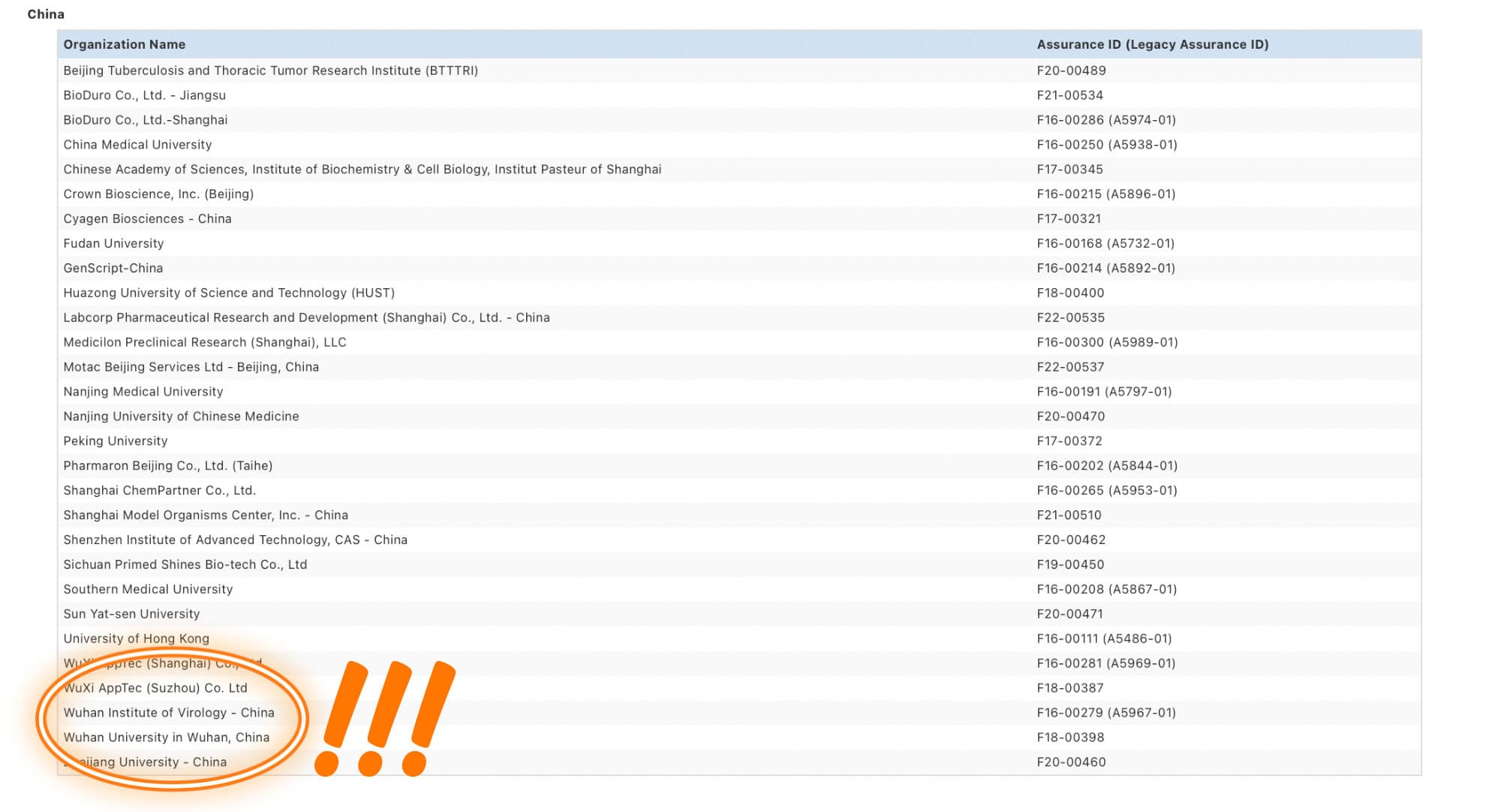This screenshot has width=1501, height=812.
Task: Select assurance ID F16-00300 (A5989-01)
Action: click(1108, 343)
